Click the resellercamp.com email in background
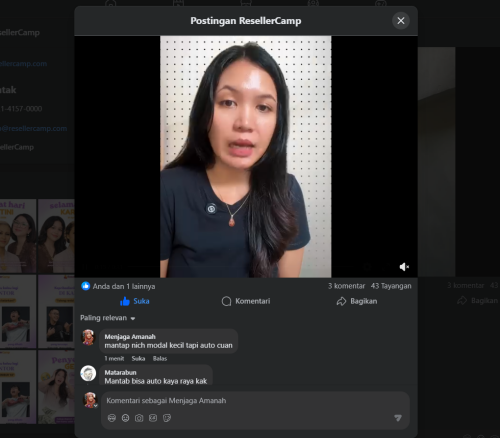This screenshot has height=438, width=500. [33, 128]
